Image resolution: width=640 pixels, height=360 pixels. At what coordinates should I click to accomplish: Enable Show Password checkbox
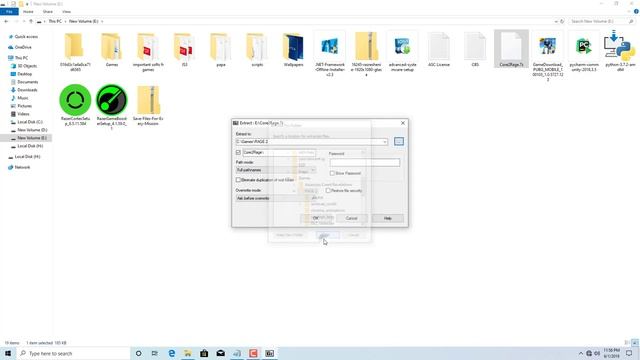[332, 173]
